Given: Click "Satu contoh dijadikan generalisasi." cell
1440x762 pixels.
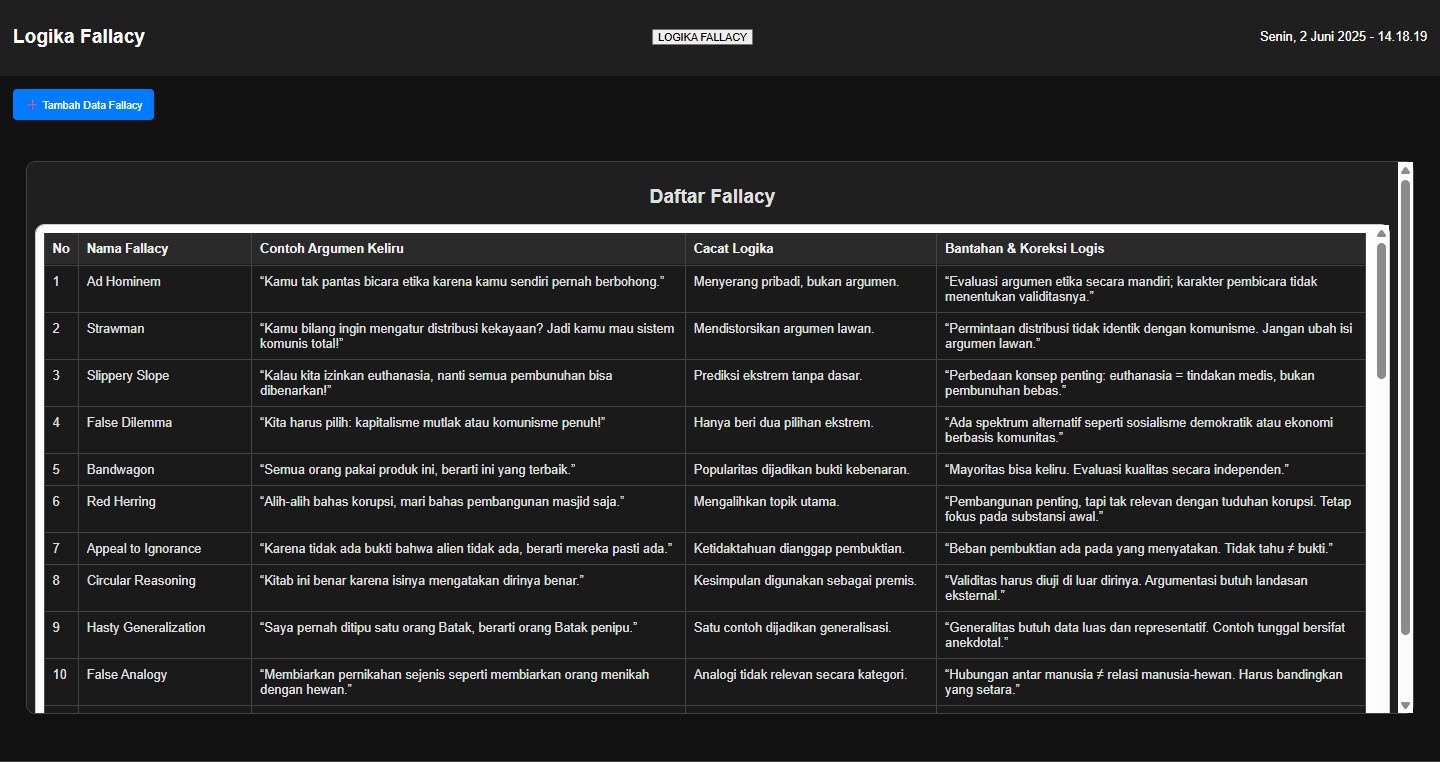Looking at the screenshot, I should [x=811, y=635].
